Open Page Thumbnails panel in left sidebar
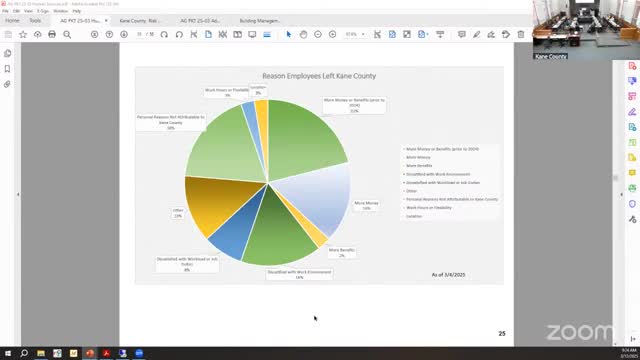The height and width of the screenshot is (360, 640). 7,53
